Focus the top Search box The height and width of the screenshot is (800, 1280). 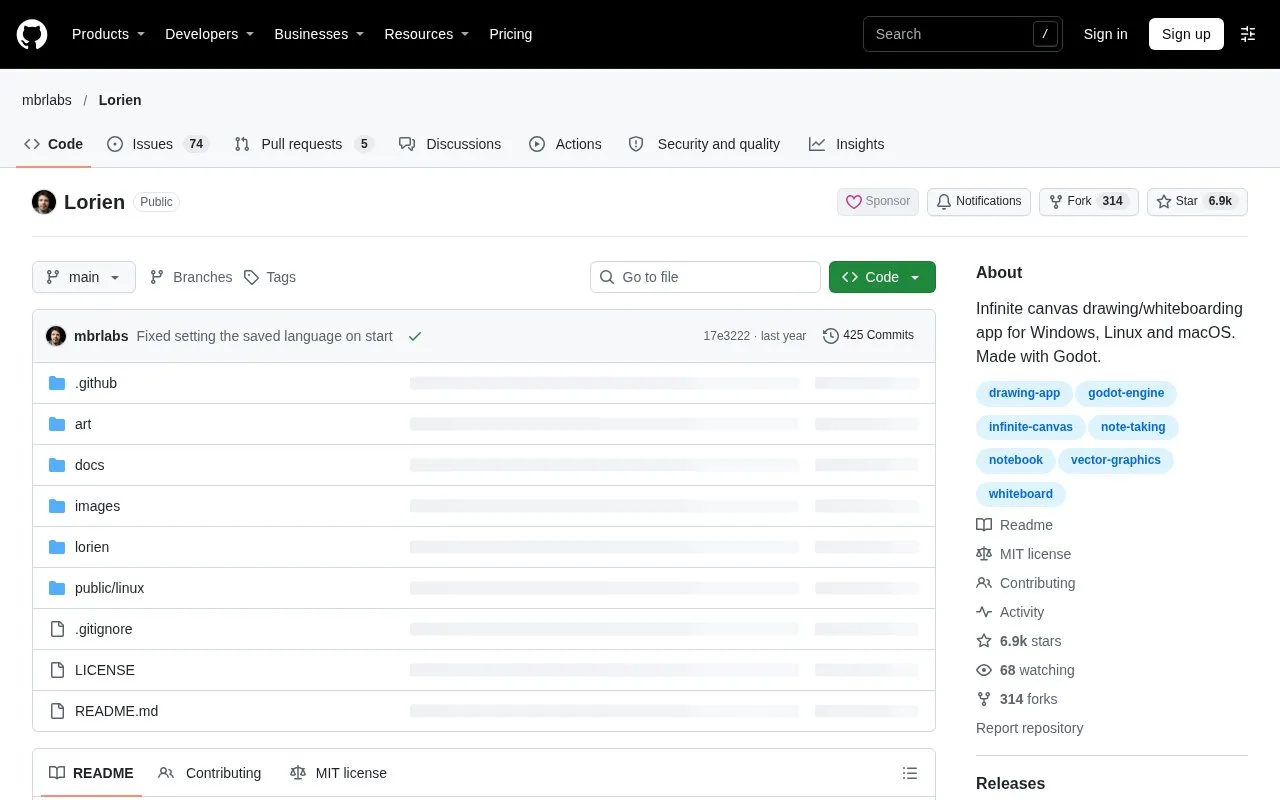tap(962, 34)
